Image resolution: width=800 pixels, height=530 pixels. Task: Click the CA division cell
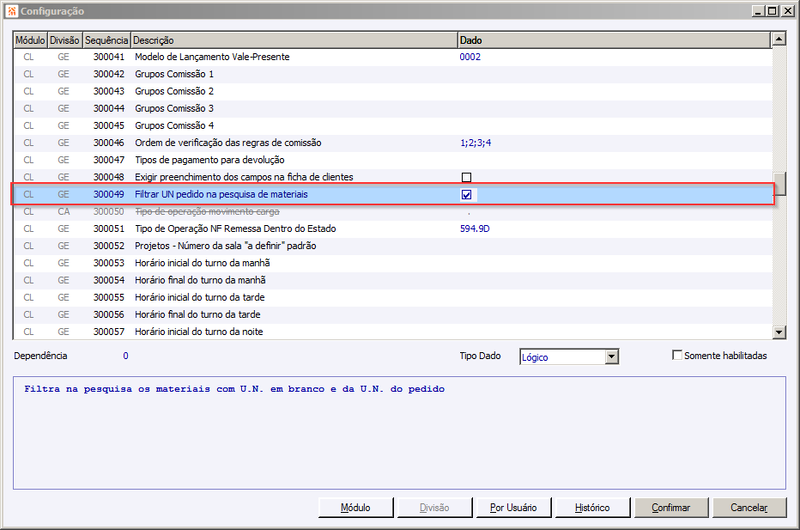pyautogui.click(x=64, y=211)
